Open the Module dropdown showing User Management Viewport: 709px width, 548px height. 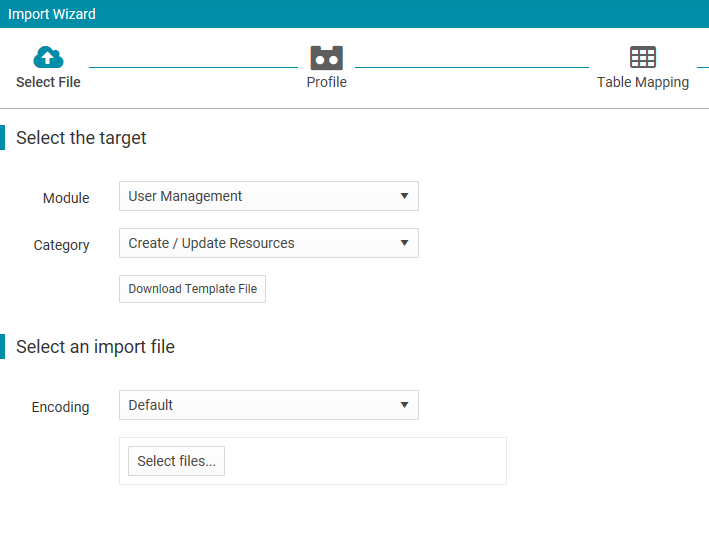click(269, 196)
